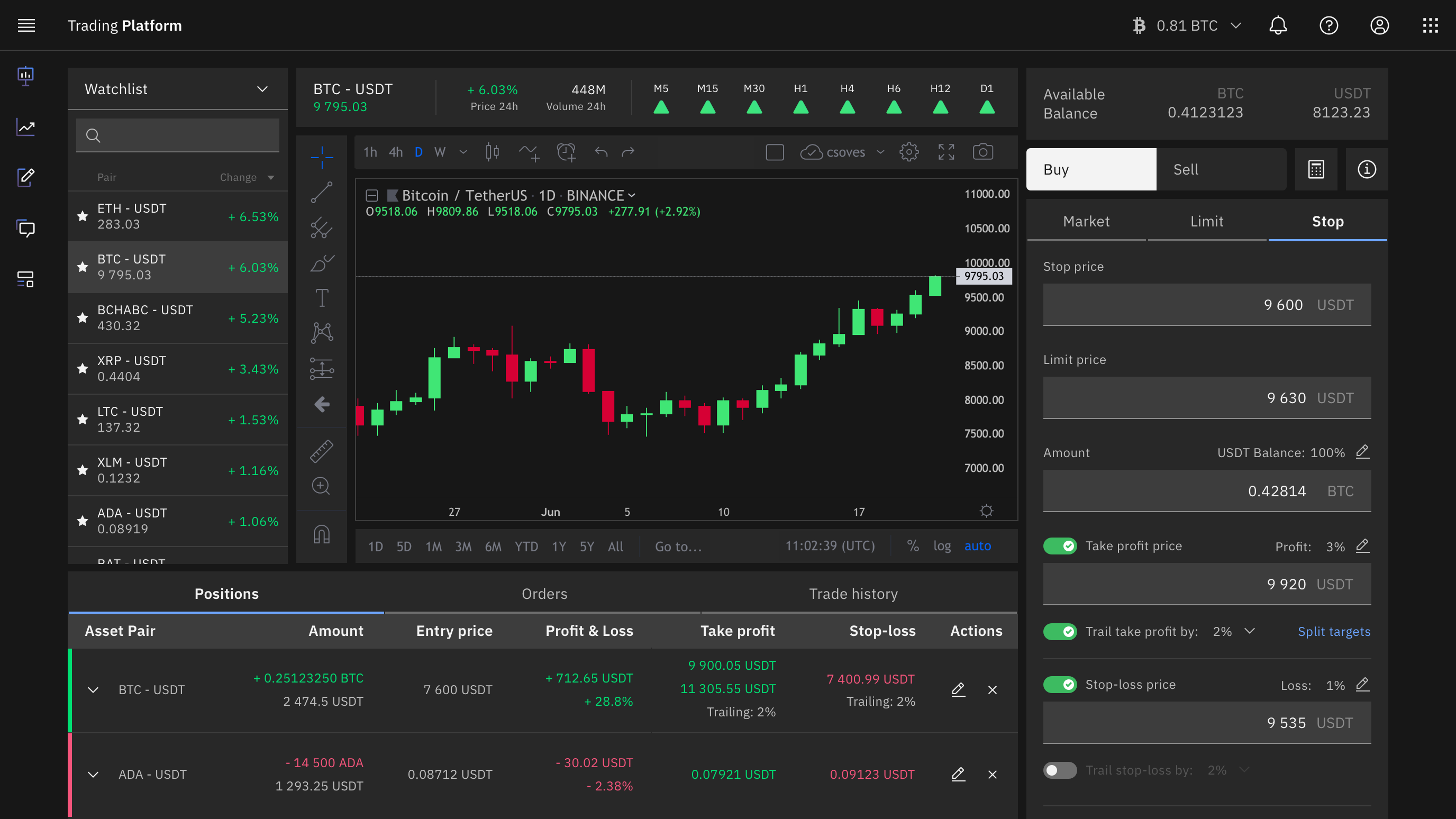Select LTC - USDT in watchlist
Image resolution: width=1456 pixels, height=819 pixels.
point(178,420)
